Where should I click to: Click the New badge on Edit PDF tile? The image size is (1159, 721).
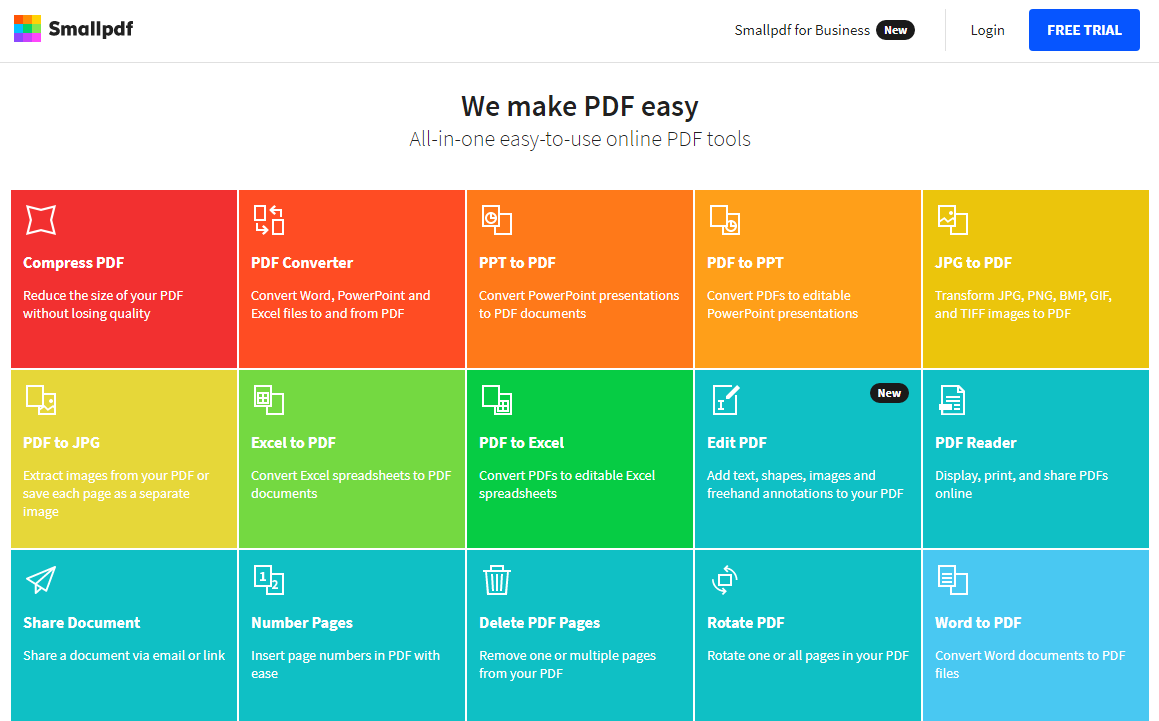point(889,393)
